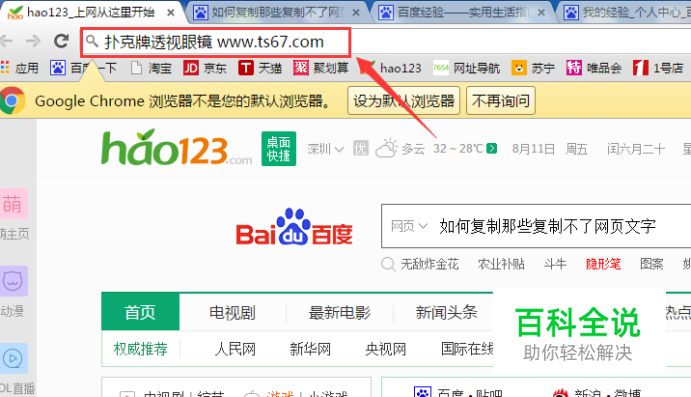Select the 电视剧 navigation tab
Image resolution: width=691 pixels, height=397 pixels.
tap(232, 312)
